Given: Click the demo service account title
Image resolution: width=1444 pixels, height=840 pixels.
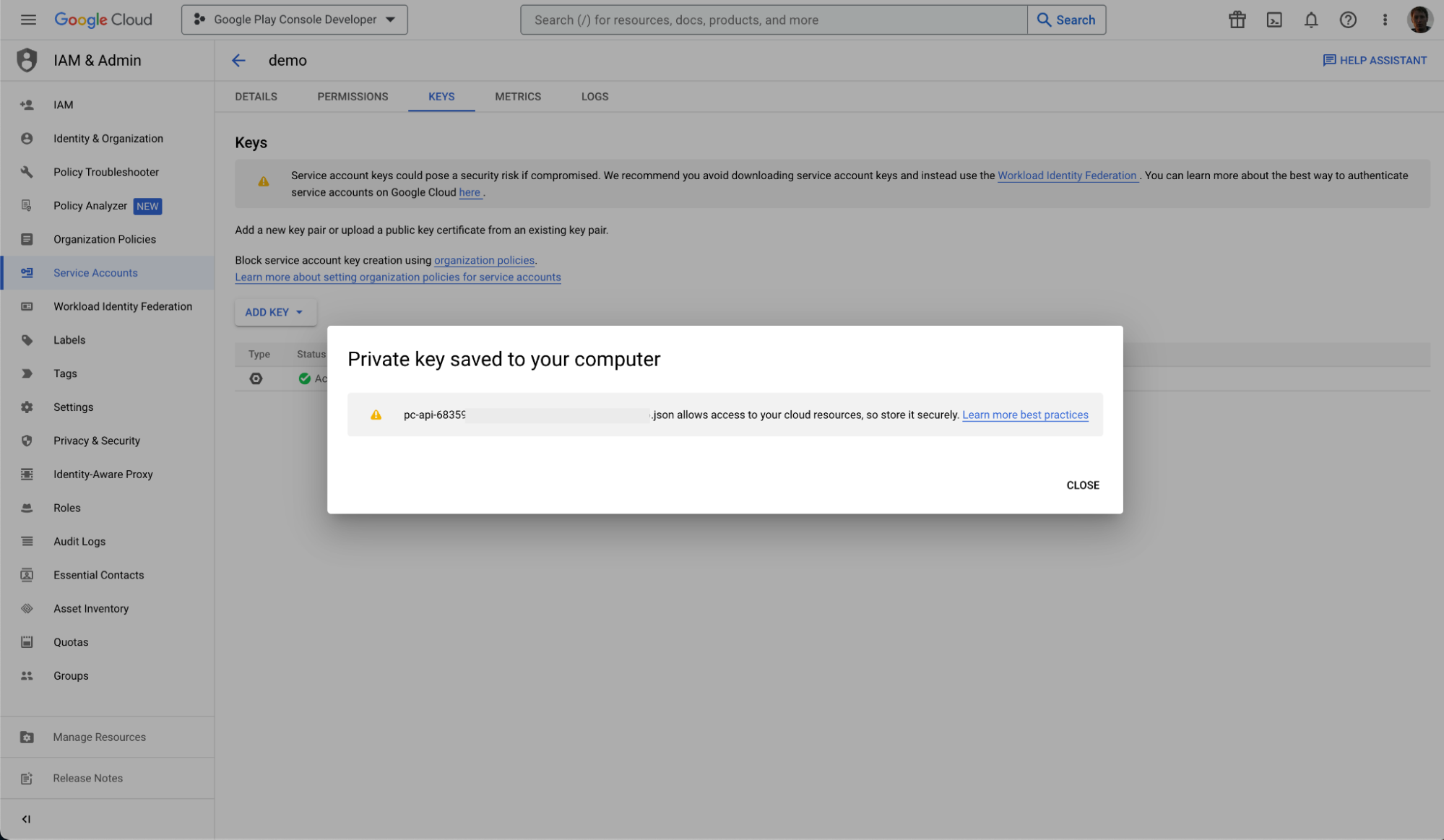Looking at the screenshot, I should click(287, 61).
